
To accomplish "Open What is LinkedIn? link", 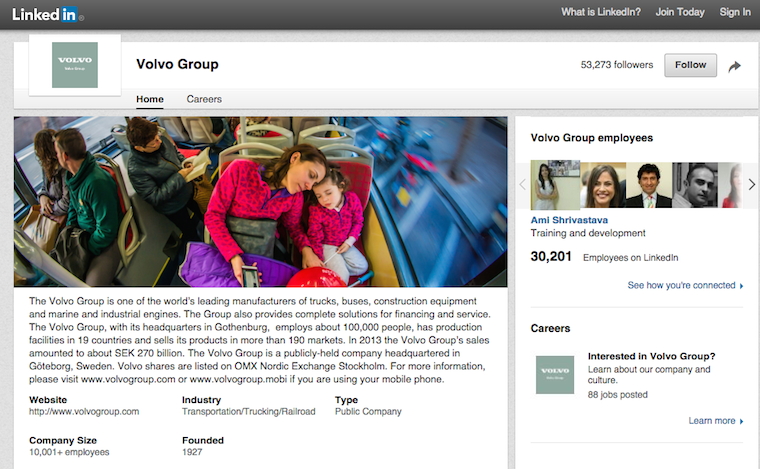I will coord(601,12).
